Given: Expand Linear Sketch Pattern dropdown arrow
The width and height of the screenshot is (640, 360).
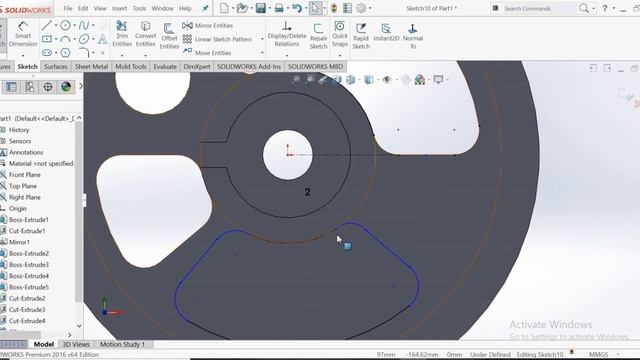Looking at the screenshot, I should 262,39.
